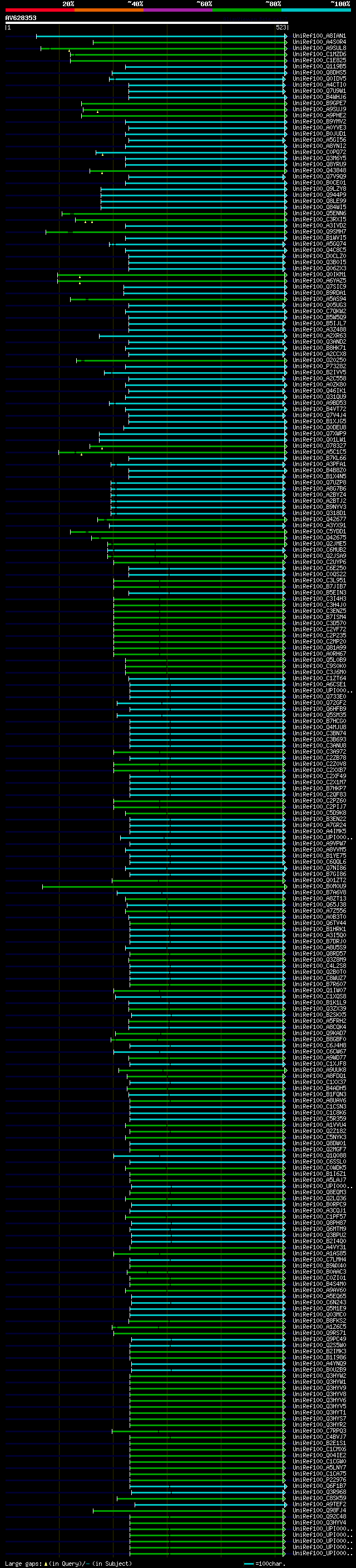Viewport: 356px width, 1568px height.
Task: Click the UniRef100_B9GPE7 hit label
Action: click(319, 103)
